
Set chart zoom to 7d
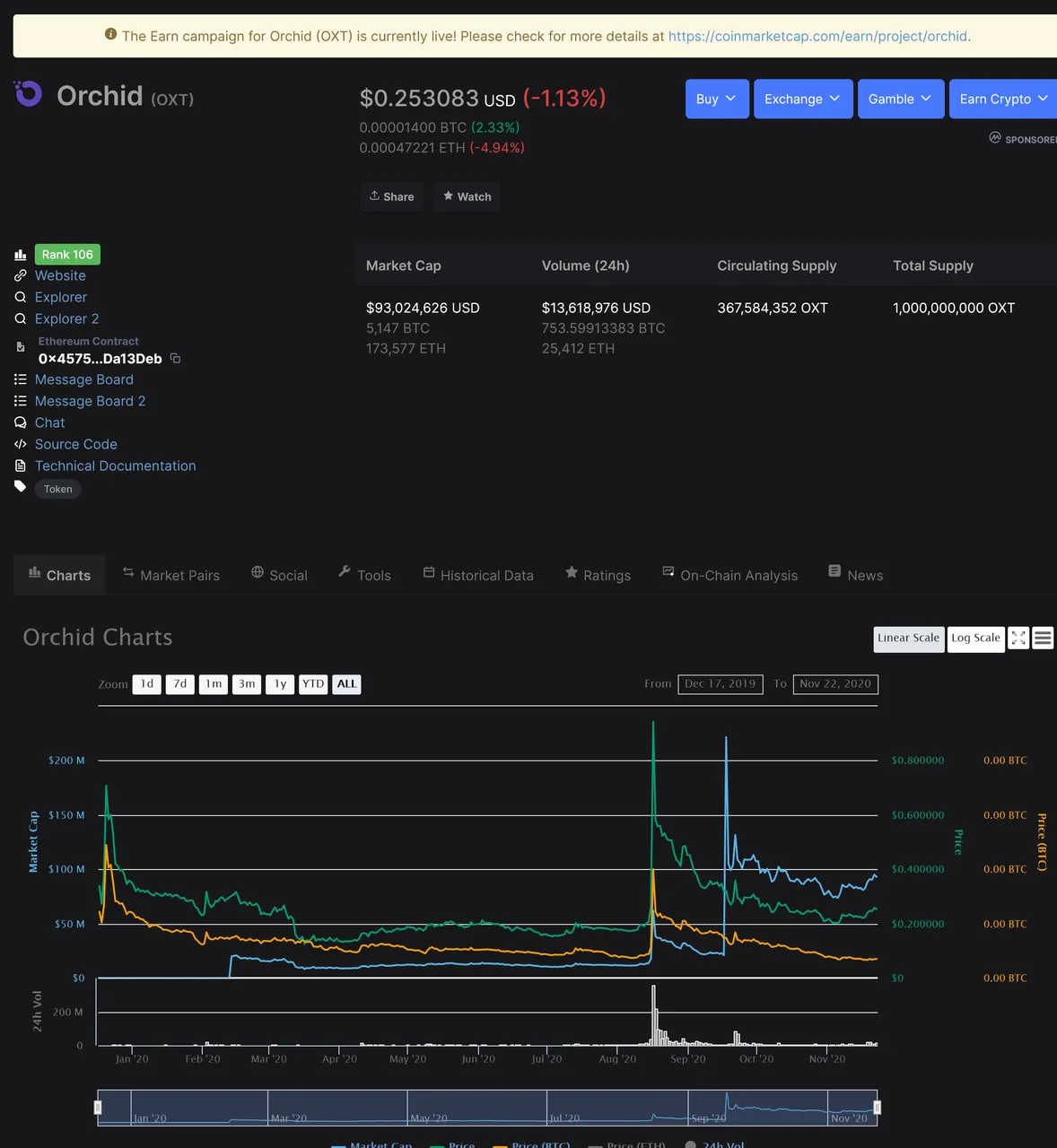180,684
